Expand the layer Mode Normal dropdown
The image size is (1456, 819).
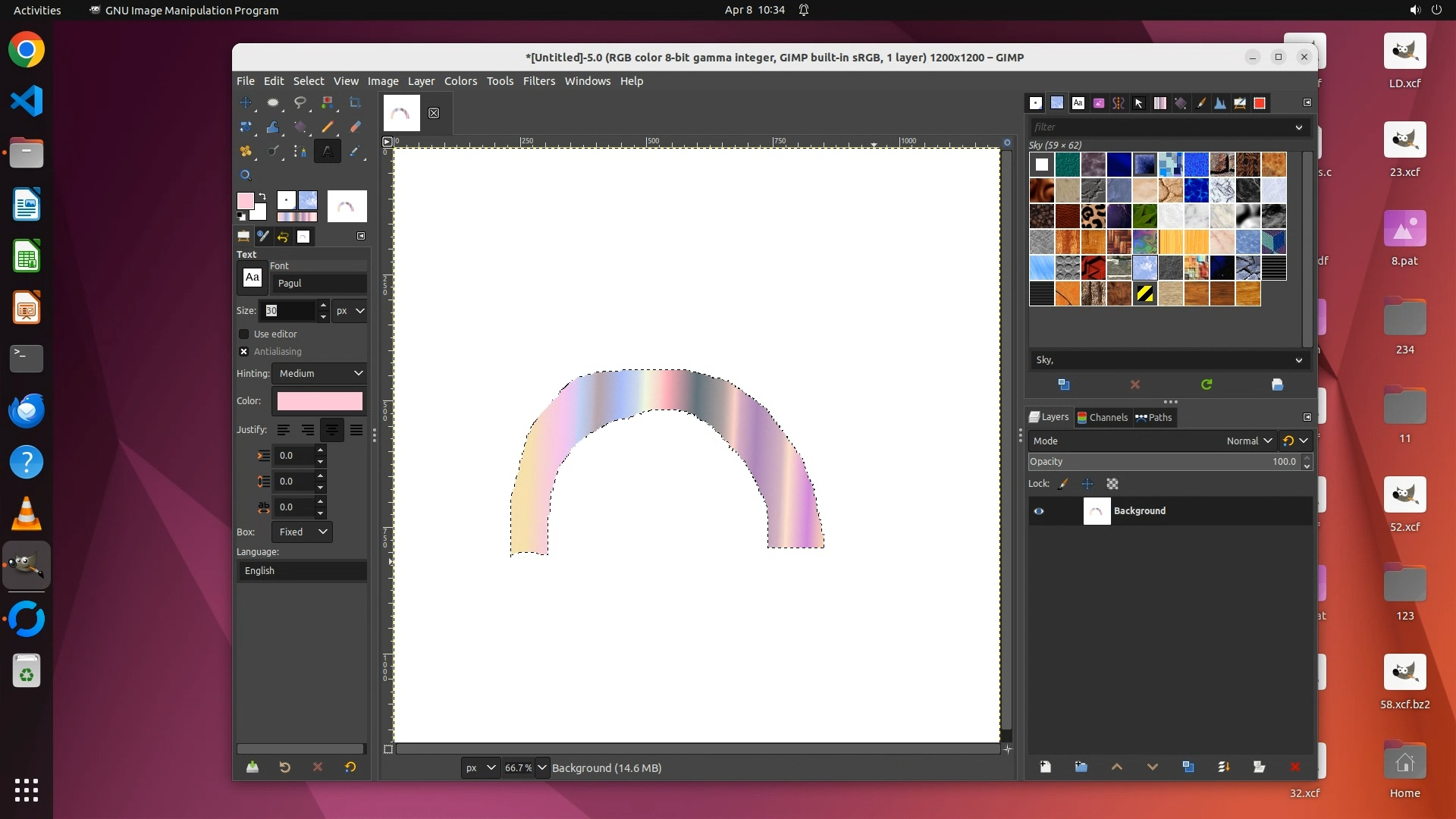(x=1249, y=441)
